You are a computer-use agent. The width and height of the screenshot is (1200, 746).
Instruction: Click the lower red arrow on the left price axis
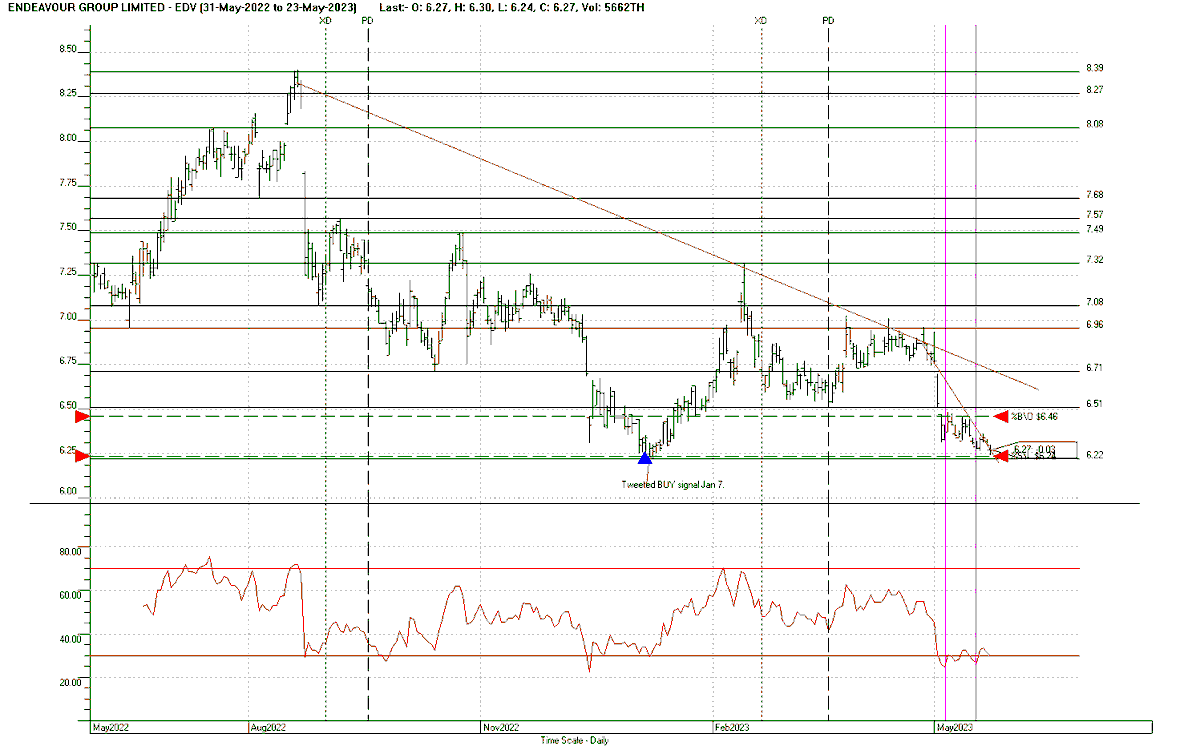[x=82, y=457]
